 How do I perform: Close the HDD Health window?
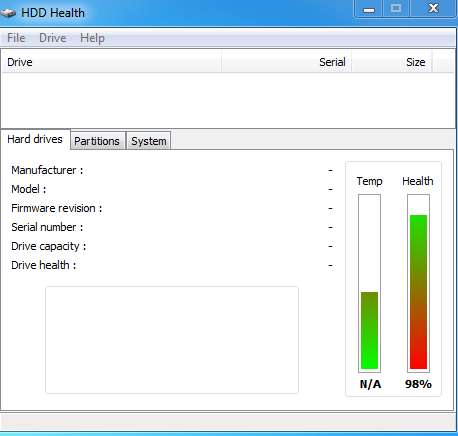[x=433, y=8]
